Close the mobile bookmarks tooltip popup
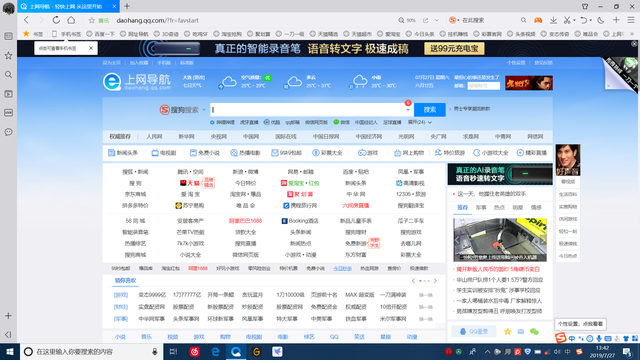Screen dimensions: 640x360 click(91, 48)
